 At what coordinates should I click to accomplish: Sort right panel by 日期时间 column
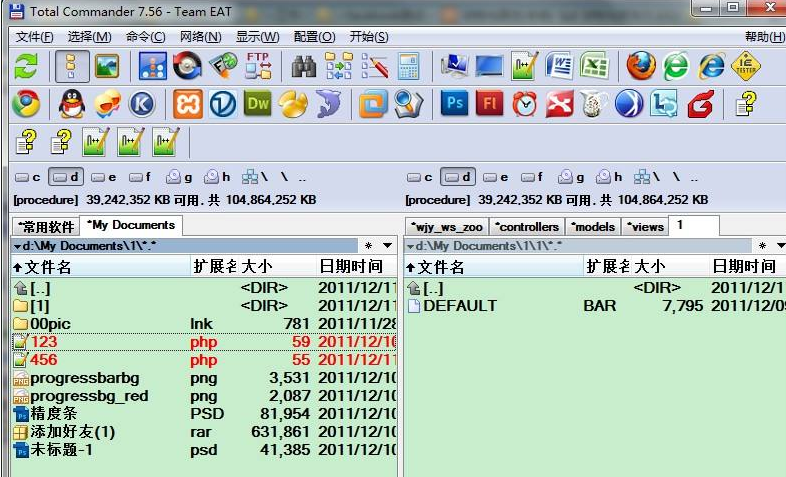click(x=747, y=267)
